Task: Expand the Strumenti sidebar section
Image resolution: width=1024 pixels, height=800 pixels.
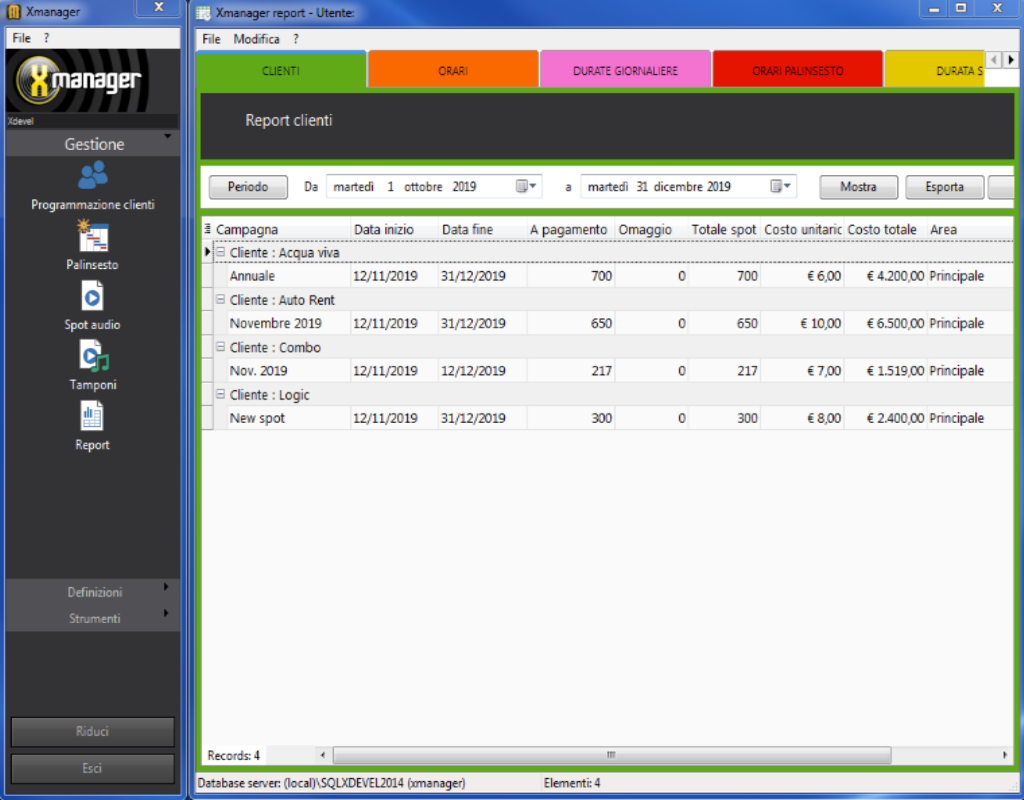Action: tap(94, 618)
